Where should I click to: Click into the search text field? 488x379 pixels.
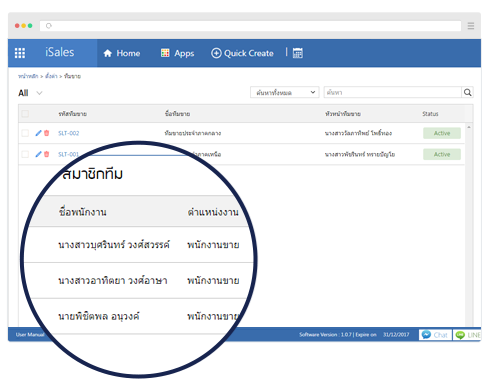coord(393,92)
